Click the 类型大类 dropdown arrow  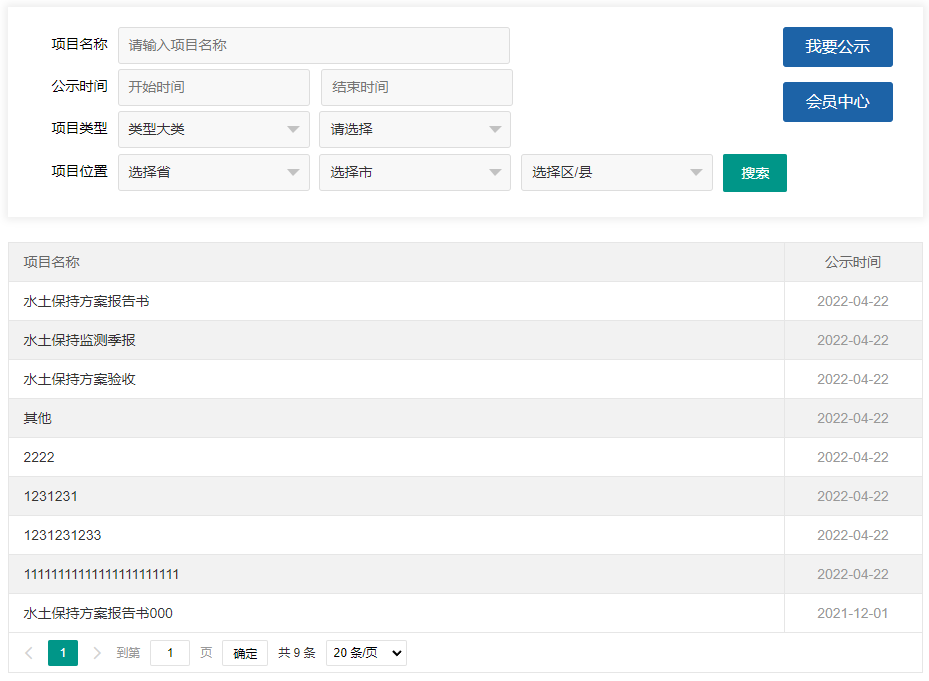coord(293,129)
